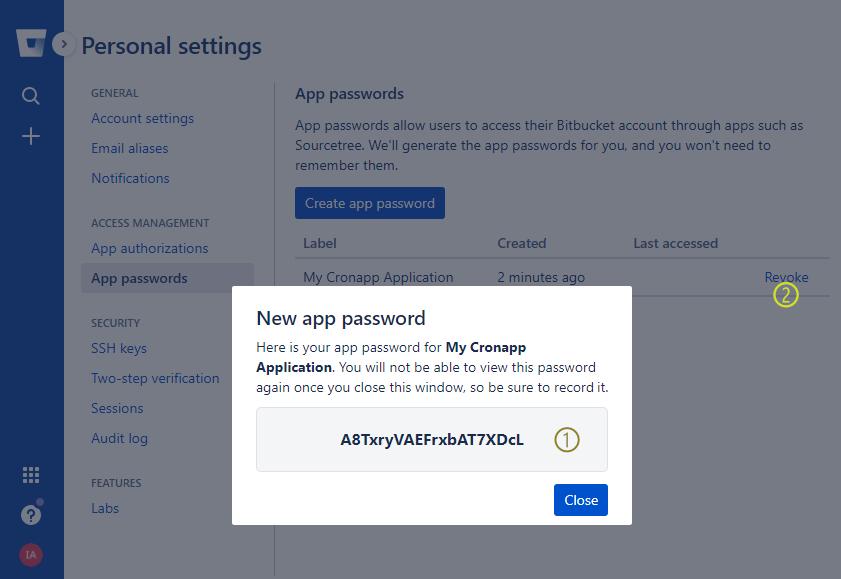841x579 pixels.
Task: Select App passwords in the sidebar
Action: pos(167,278)
